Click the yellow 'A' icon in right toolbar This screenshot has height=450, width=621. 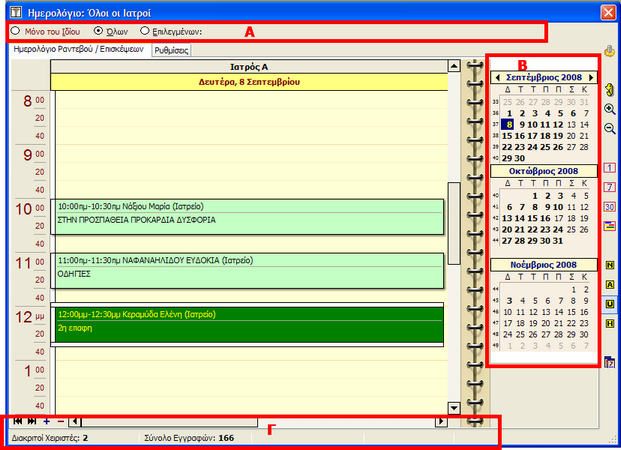click(610, 284)
